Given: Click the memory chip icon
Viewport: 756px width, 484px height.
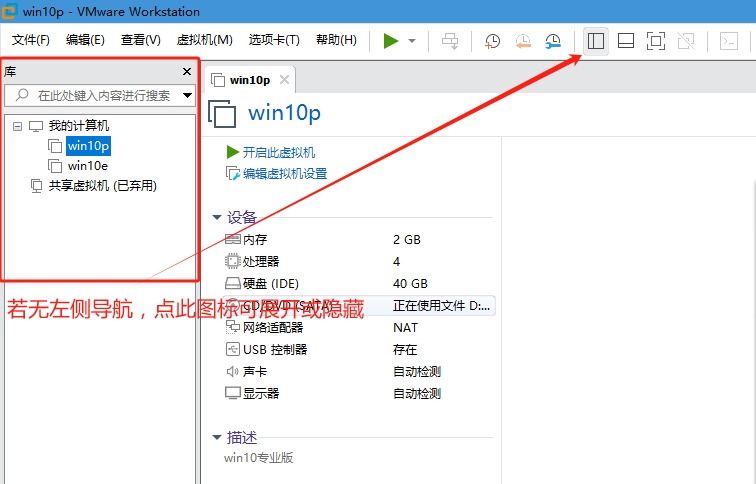Looking at the screenshot, I should [233, 239].
